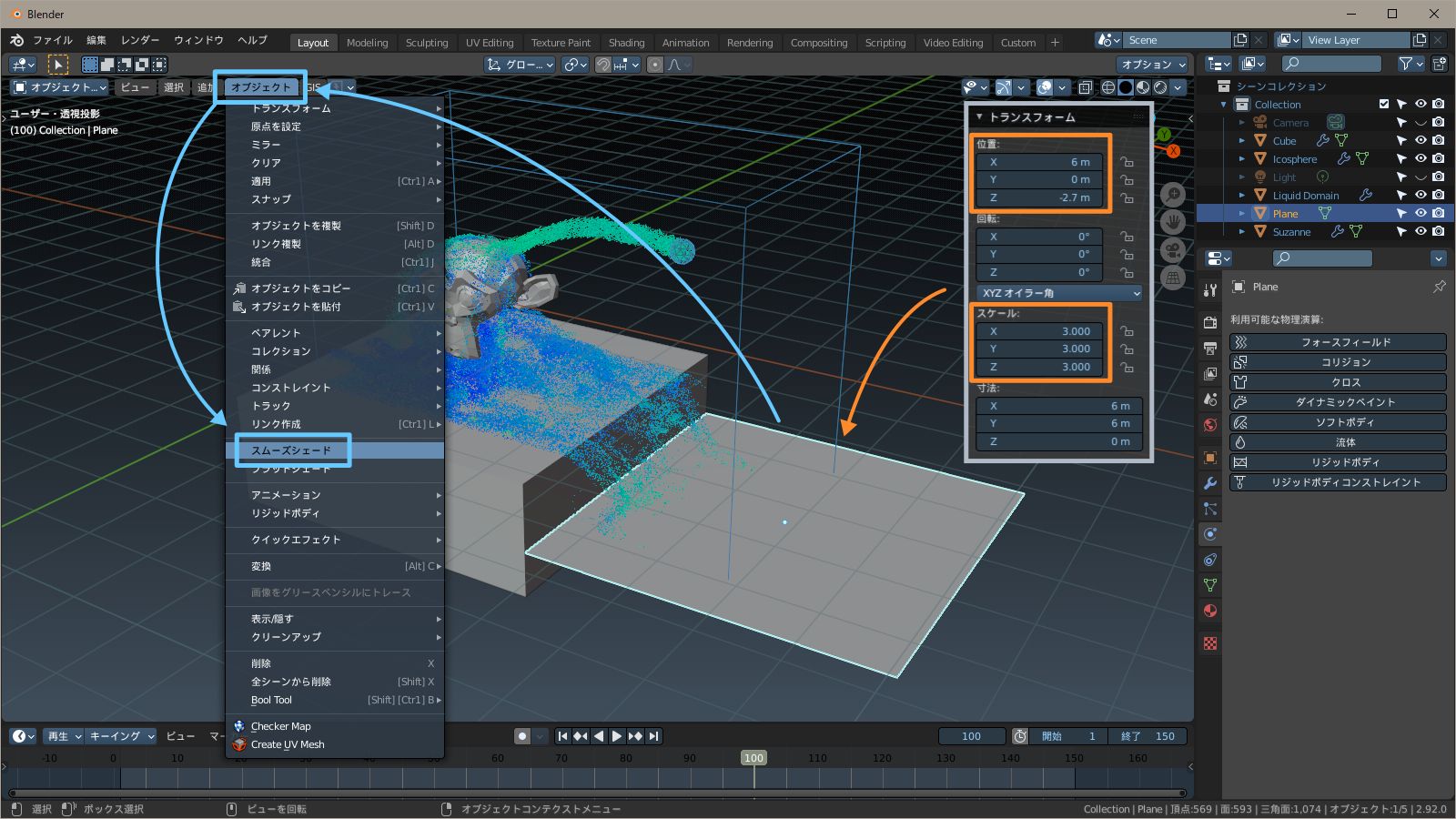
Task: Click the Select Box tool icon
Action: (x=58, y=65)
